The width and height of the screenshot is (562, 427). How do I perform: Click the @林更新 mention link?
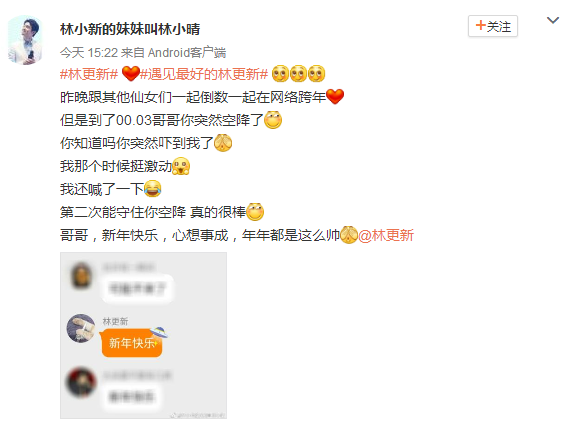(386, 236)
